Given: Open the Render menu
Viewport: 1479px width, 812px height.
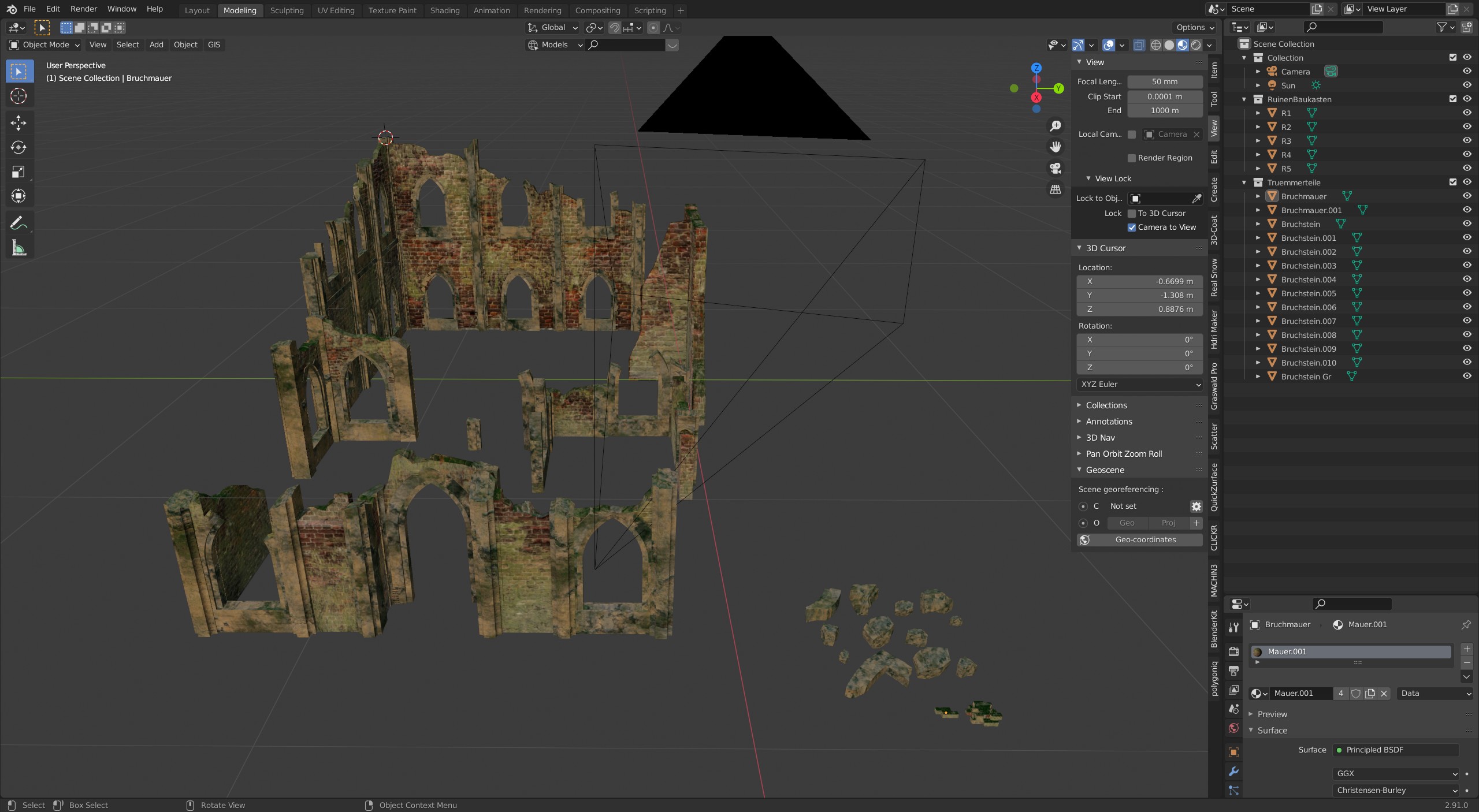Looking at the screenshot, I should [x=84, y=9].
